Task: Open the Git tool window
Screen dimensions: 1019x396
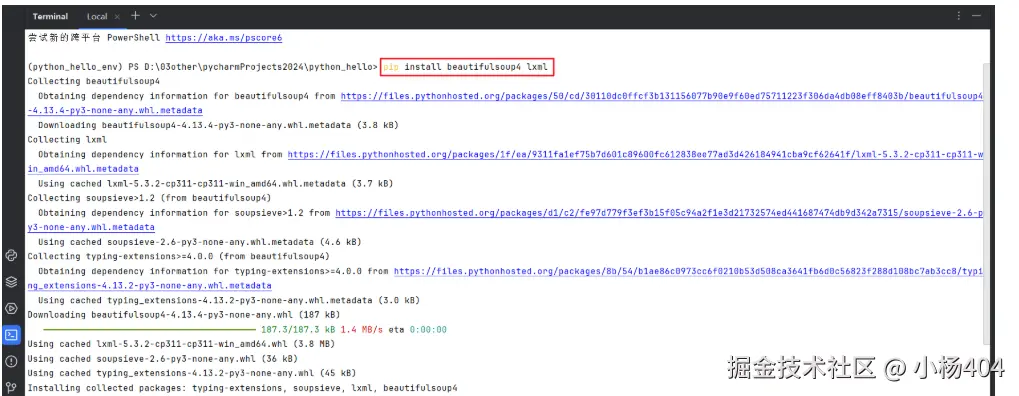Action: click(x=10, y=388)
